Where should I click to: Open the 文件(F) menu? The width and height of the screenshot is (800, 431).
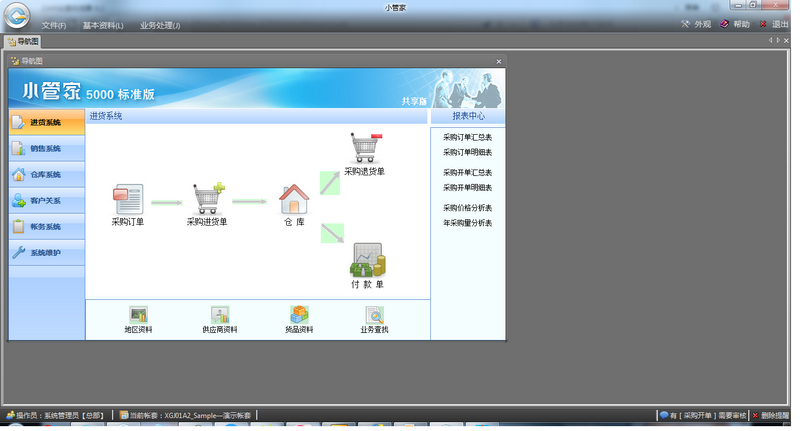[x=54, y=25]
